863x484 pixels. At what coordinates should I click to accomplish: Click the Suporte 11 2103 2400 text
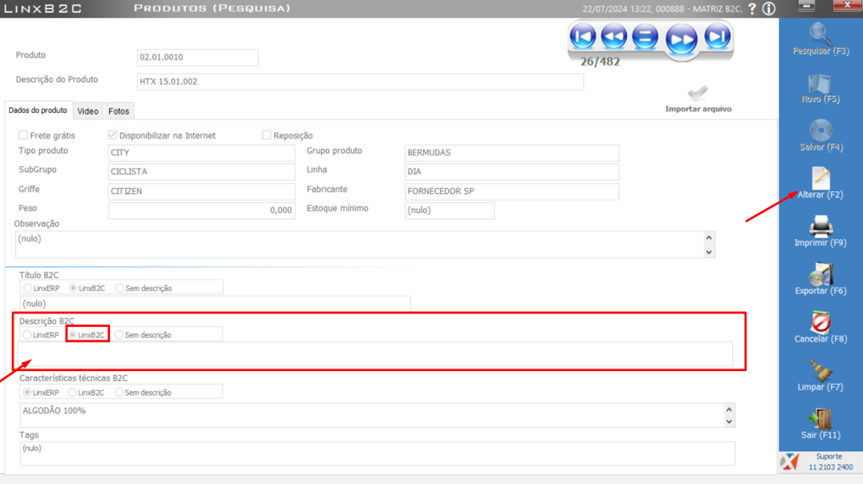830,462
